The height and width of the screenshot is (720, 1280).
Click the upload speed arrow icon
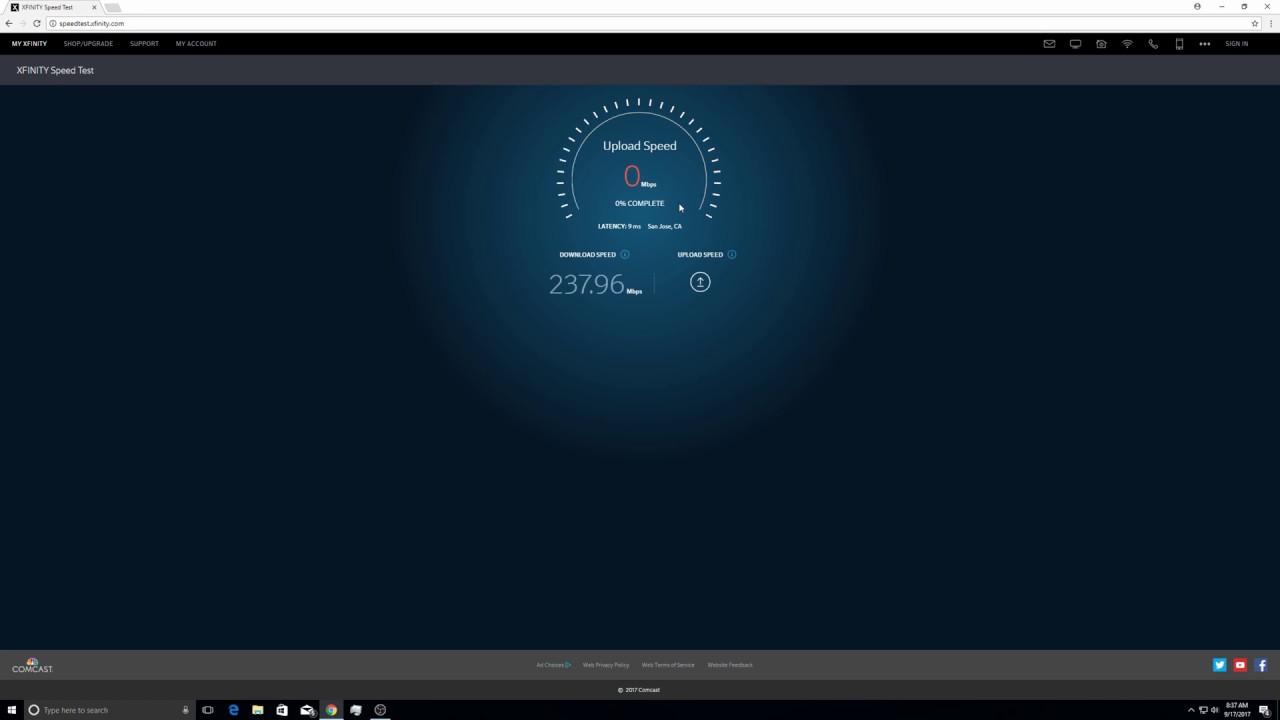pyautogui.click(x=700, y=282)
